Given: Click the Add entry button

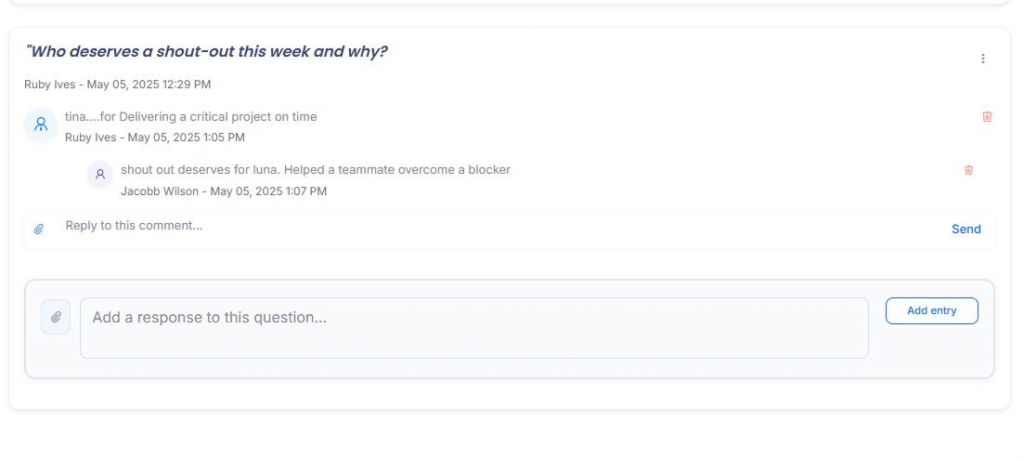Looking at the screenshot, I should pos(931,311).
